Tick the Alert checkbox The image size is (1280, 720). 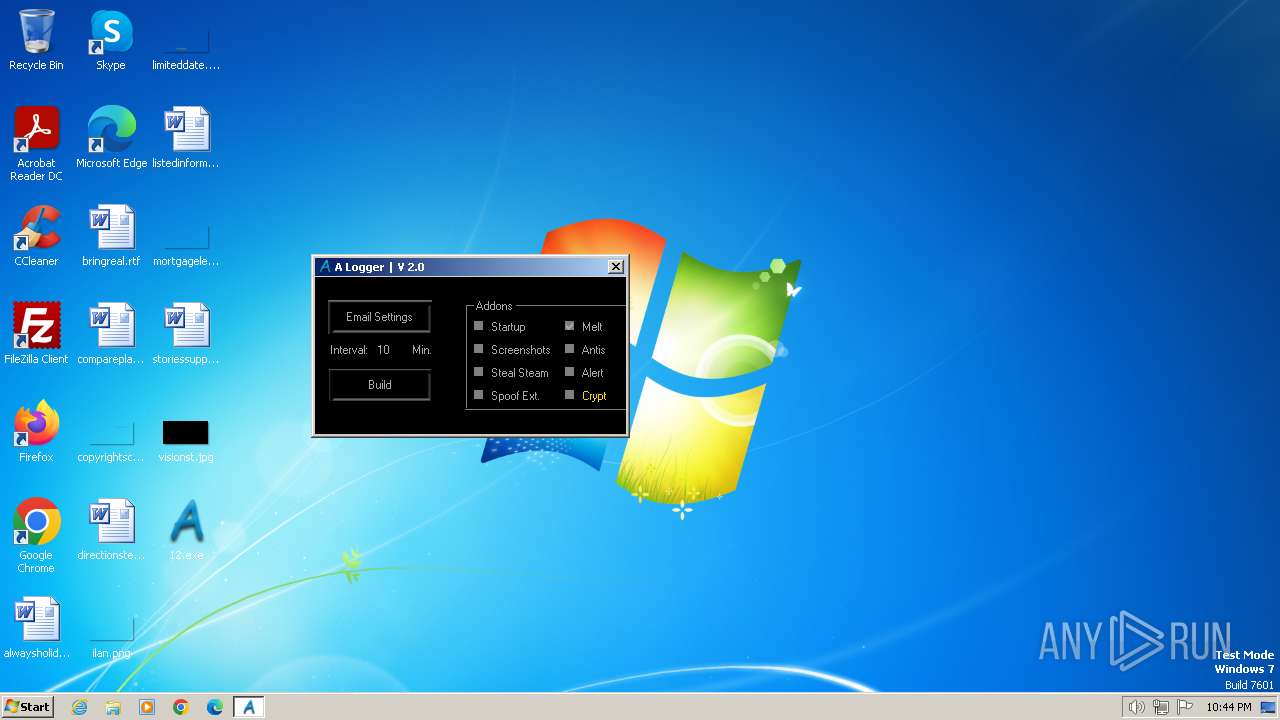[569, 372]
